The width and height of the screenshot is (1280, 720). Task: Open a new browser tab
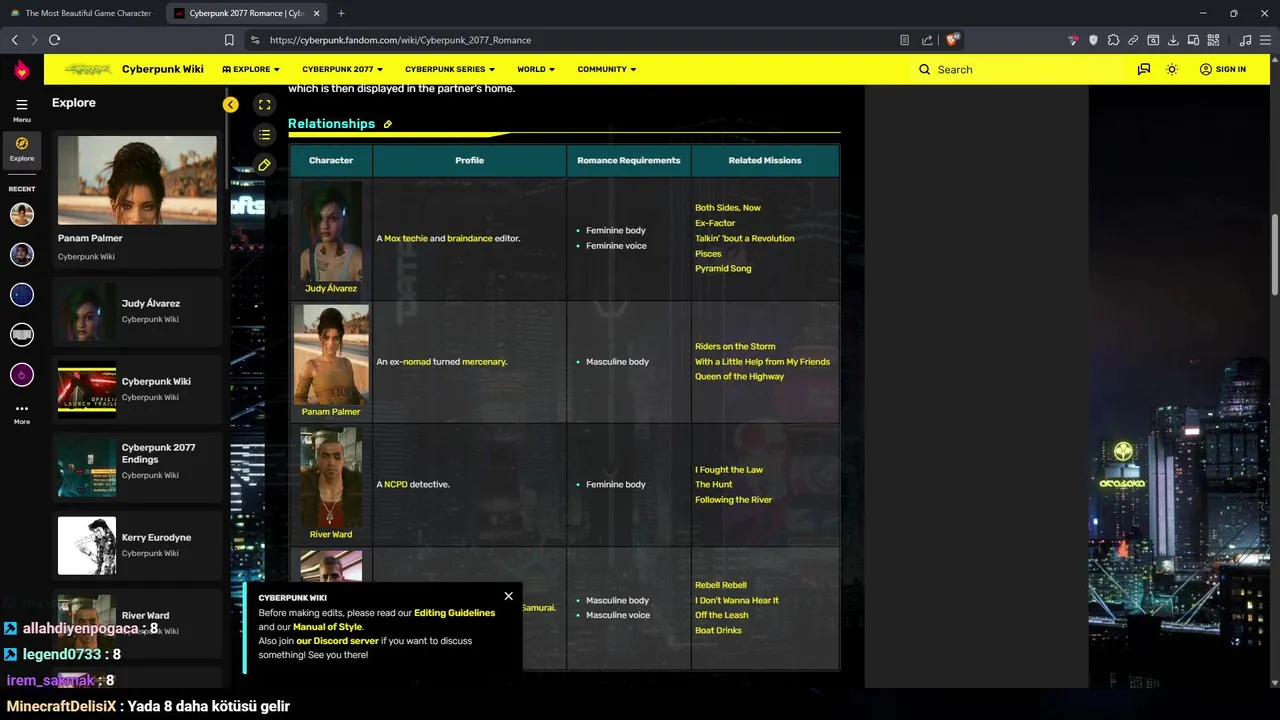click(341, 13)
